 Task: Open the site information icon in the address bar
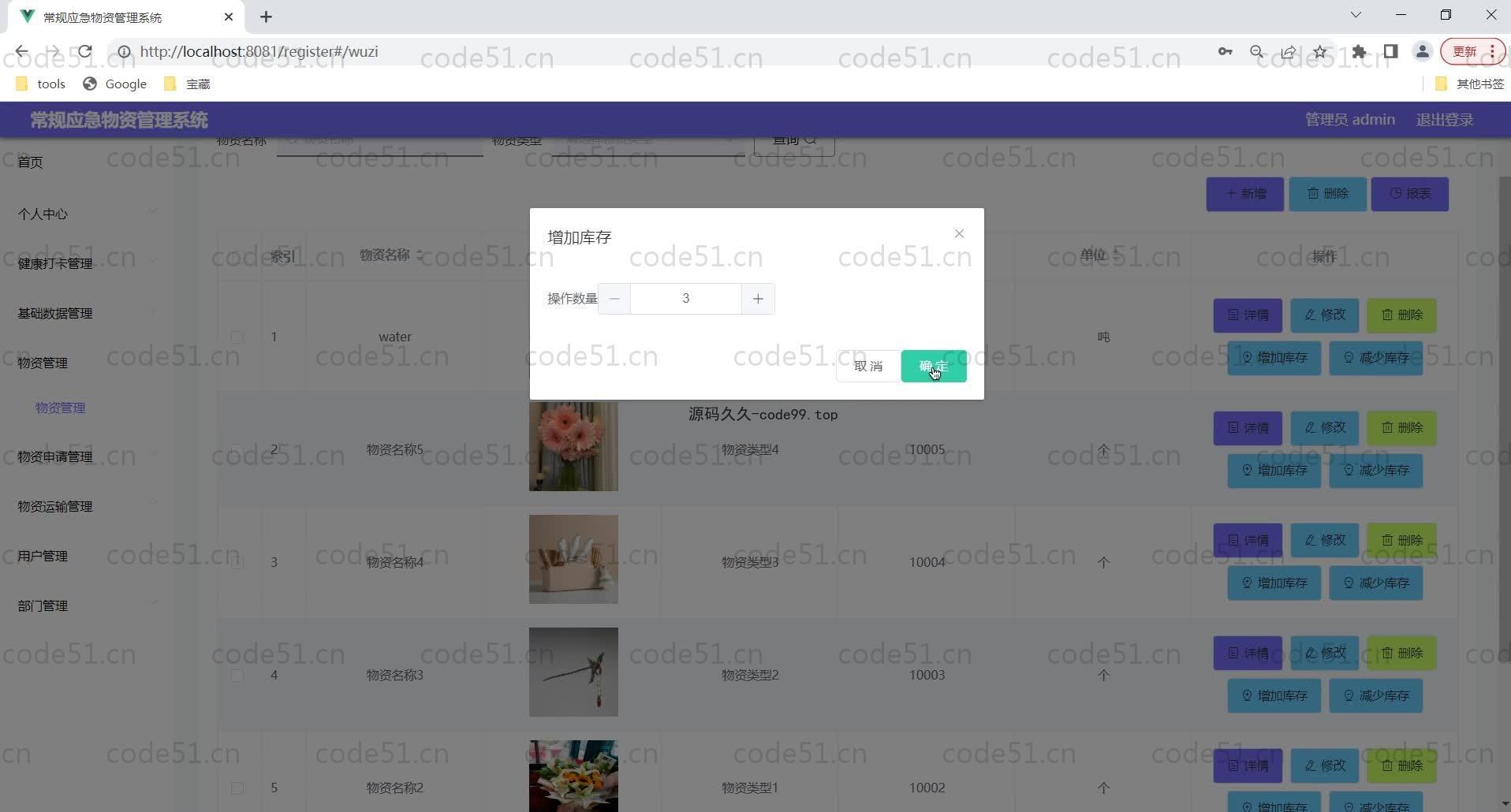coord(124,51)
